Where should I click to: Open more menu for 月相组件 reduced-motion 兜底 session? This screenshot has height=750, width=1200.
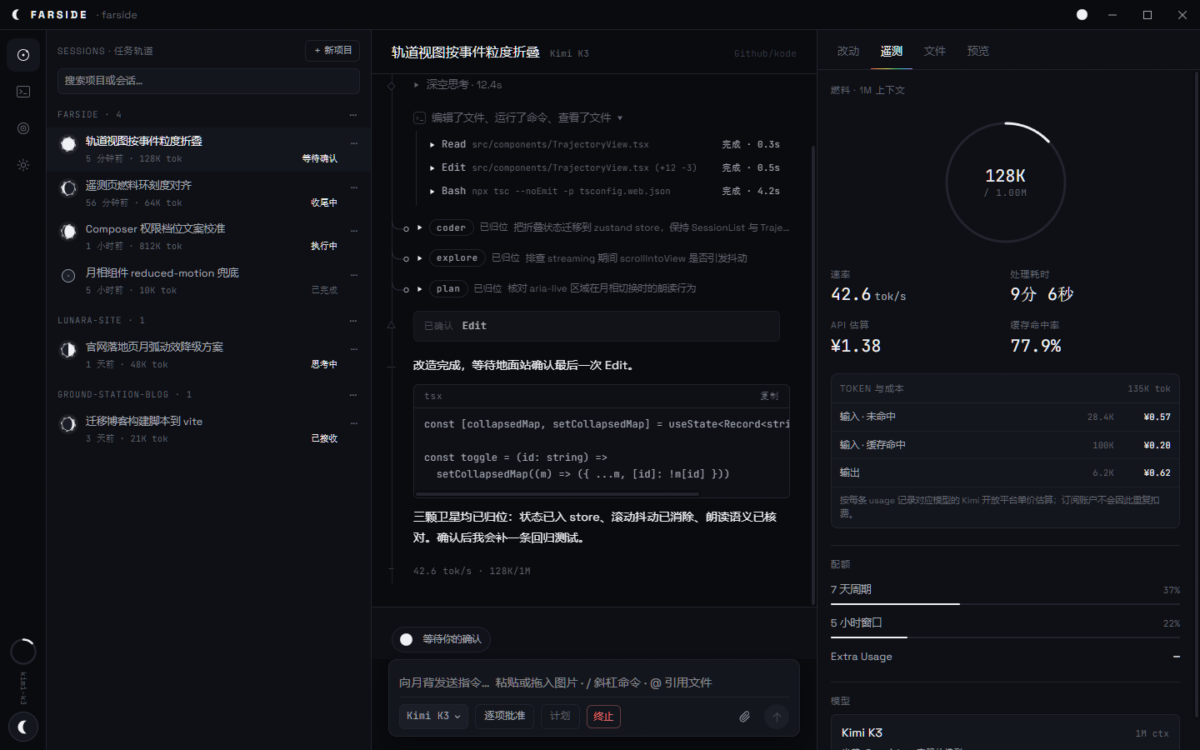point(353,273)
